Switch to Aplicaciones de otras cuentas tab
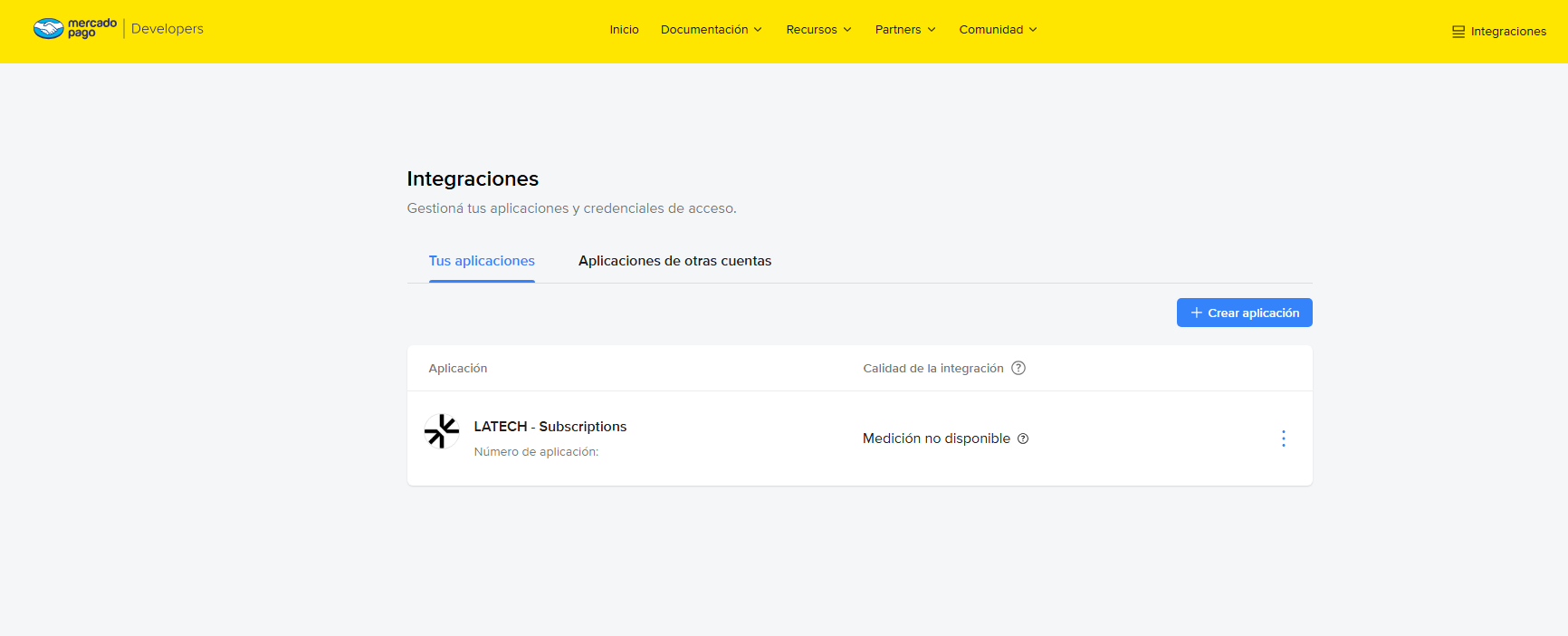The width and height of the screenshot is (1568, 636). click(x=674, y=261)
